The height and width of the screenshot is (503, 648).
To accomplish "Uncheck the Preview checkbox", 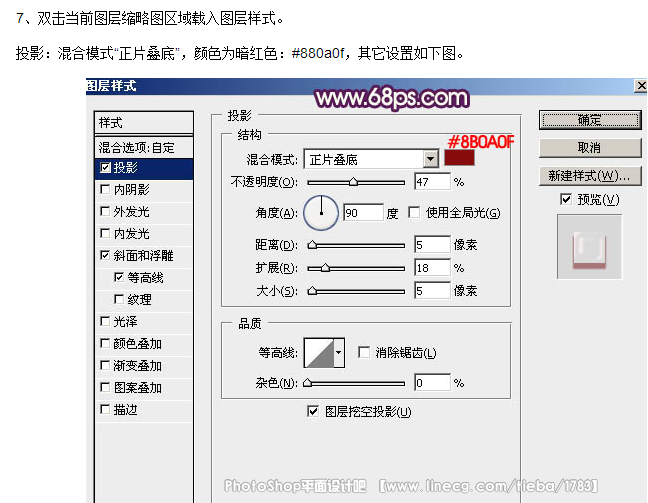I will [x=566, y=200].
